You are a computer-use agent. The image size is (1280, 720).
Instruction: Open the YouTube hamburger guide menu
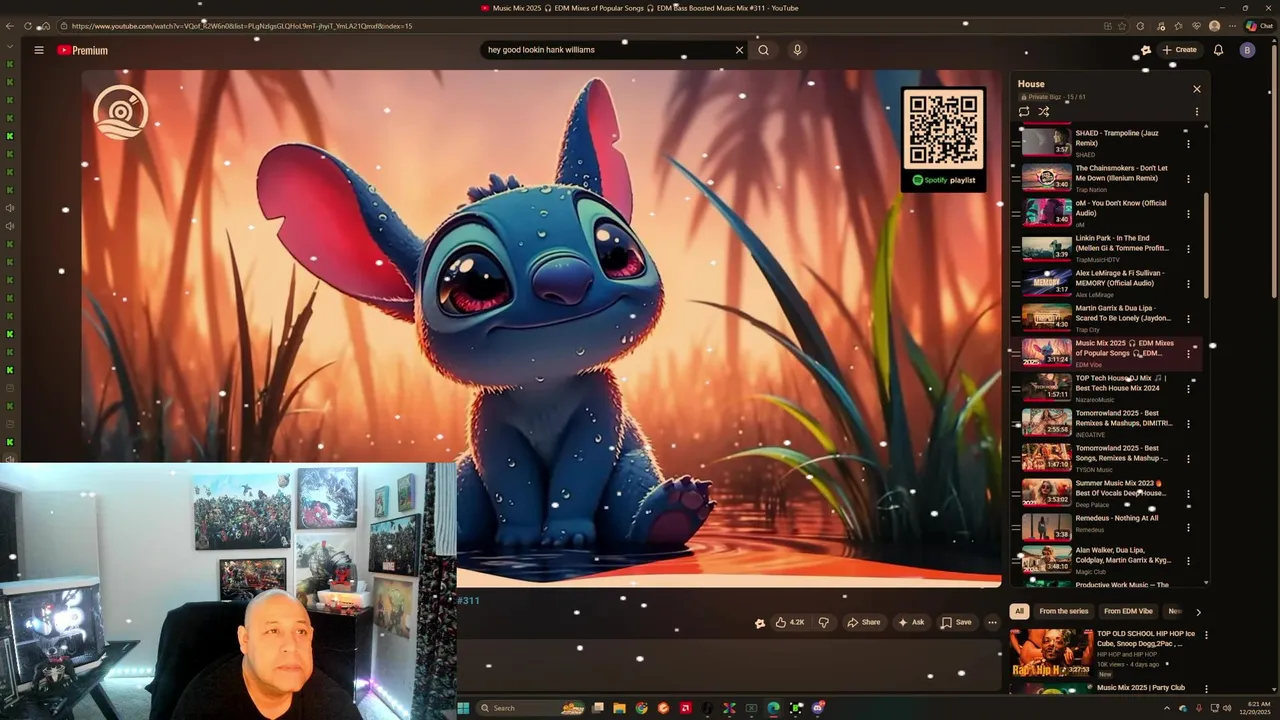click(x=39, y=50)
